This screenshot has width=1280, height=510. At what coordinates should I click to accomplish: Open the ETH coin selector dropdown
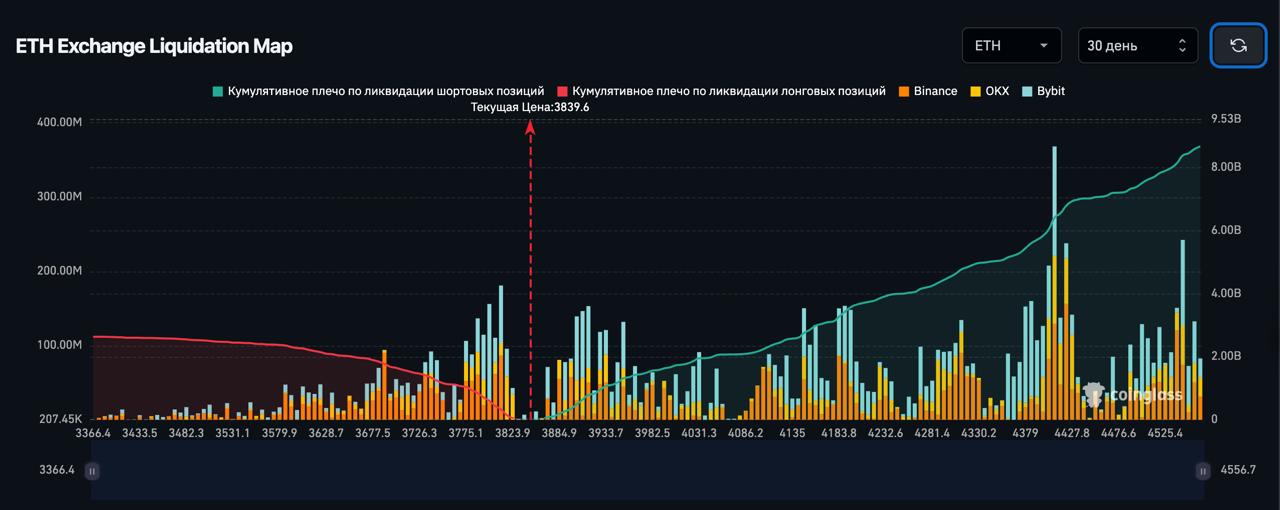(1011, 45)
